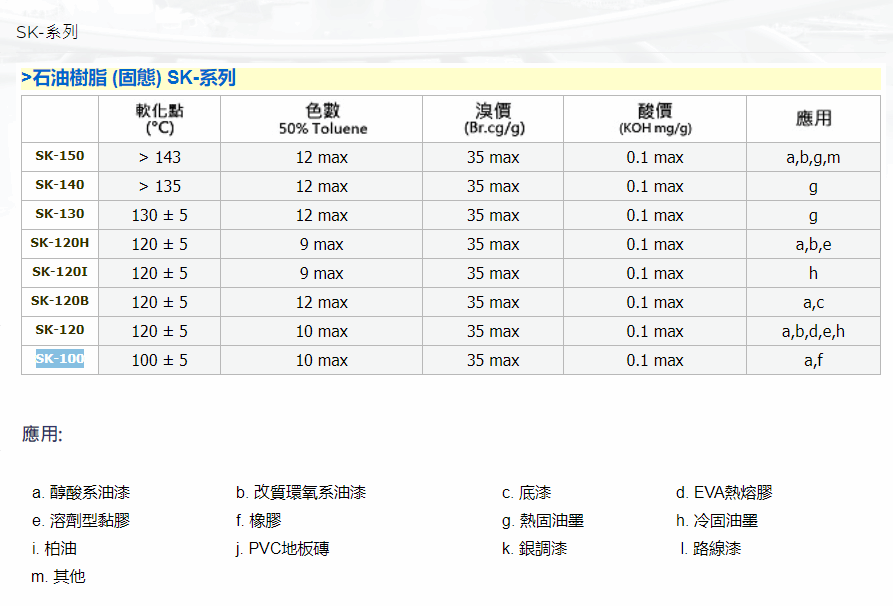The image size is (893, 606).
Task: Click '10 max' color cell in SK-120 row
Action: pyautogui.click(x=322, y=331)
